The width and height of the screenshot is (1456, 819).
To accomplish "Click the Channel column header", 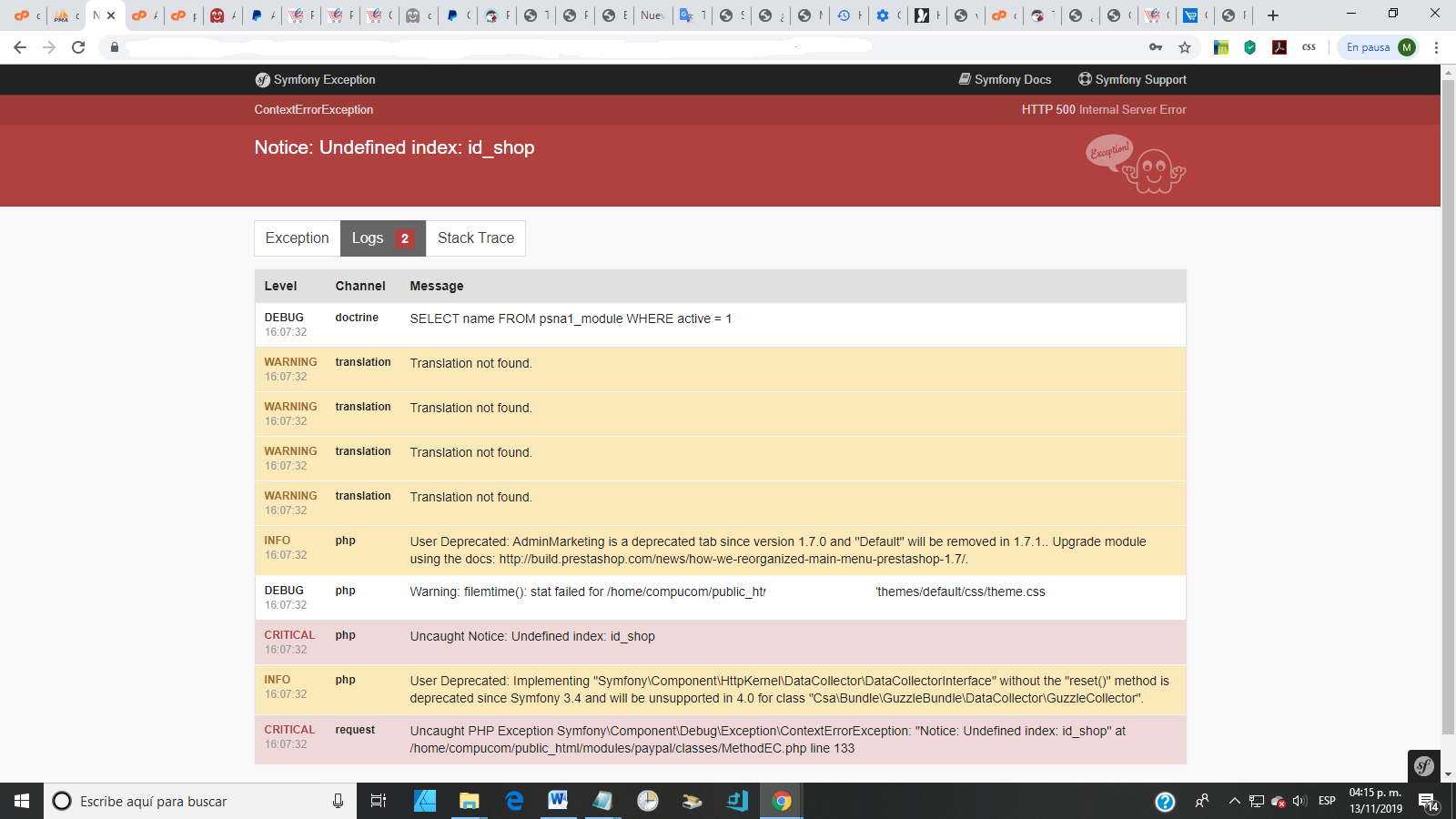I will click(360, 286).
